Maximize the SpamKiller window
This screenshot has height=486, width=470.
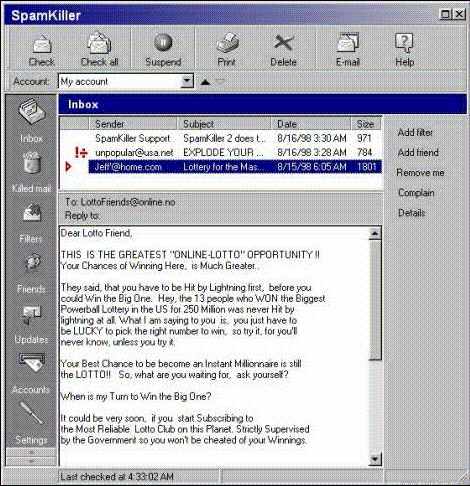click(x=445, y=14)
